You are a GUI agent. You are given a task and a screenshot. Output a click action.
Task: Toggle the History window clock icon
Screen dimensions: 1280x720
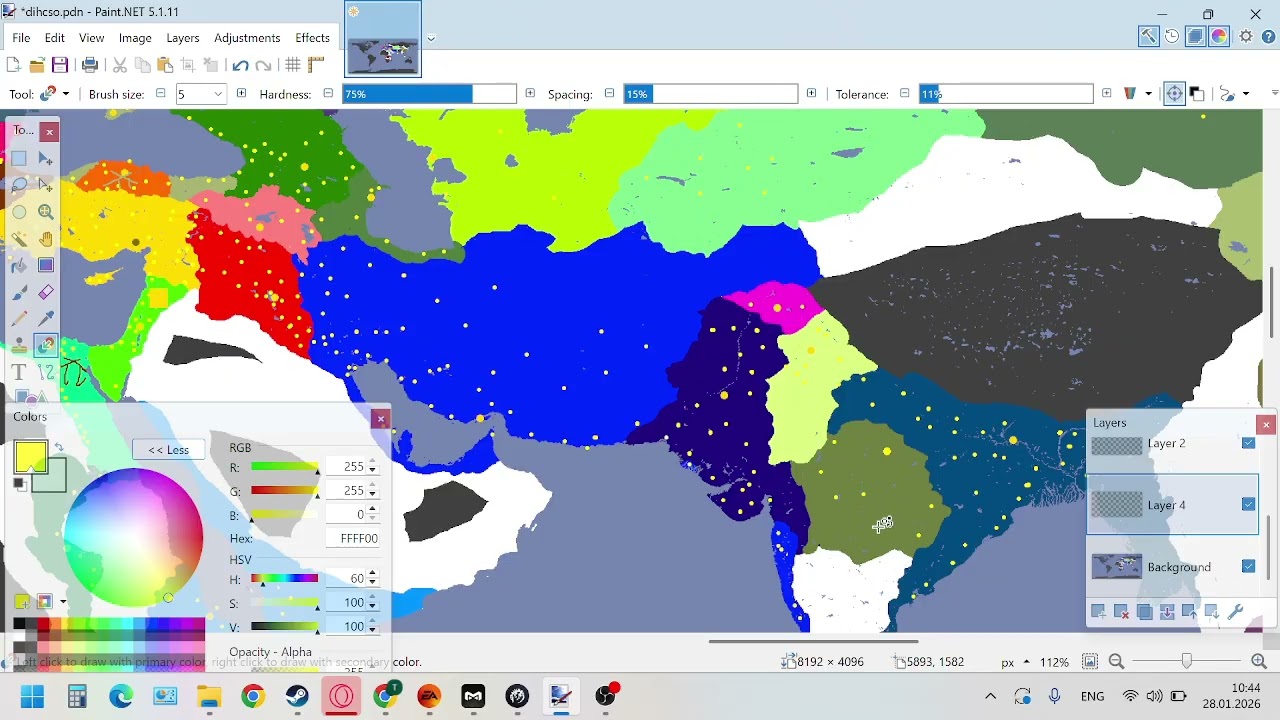click(1172, 37)
